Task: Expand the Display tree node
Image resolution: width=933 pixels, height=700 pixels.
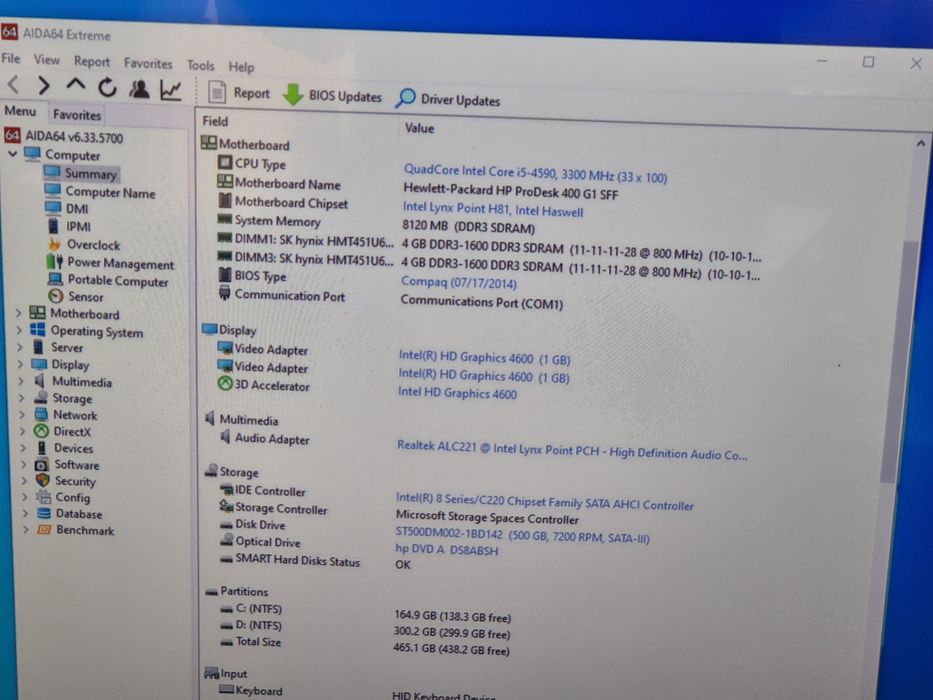Action: point(20,364)
